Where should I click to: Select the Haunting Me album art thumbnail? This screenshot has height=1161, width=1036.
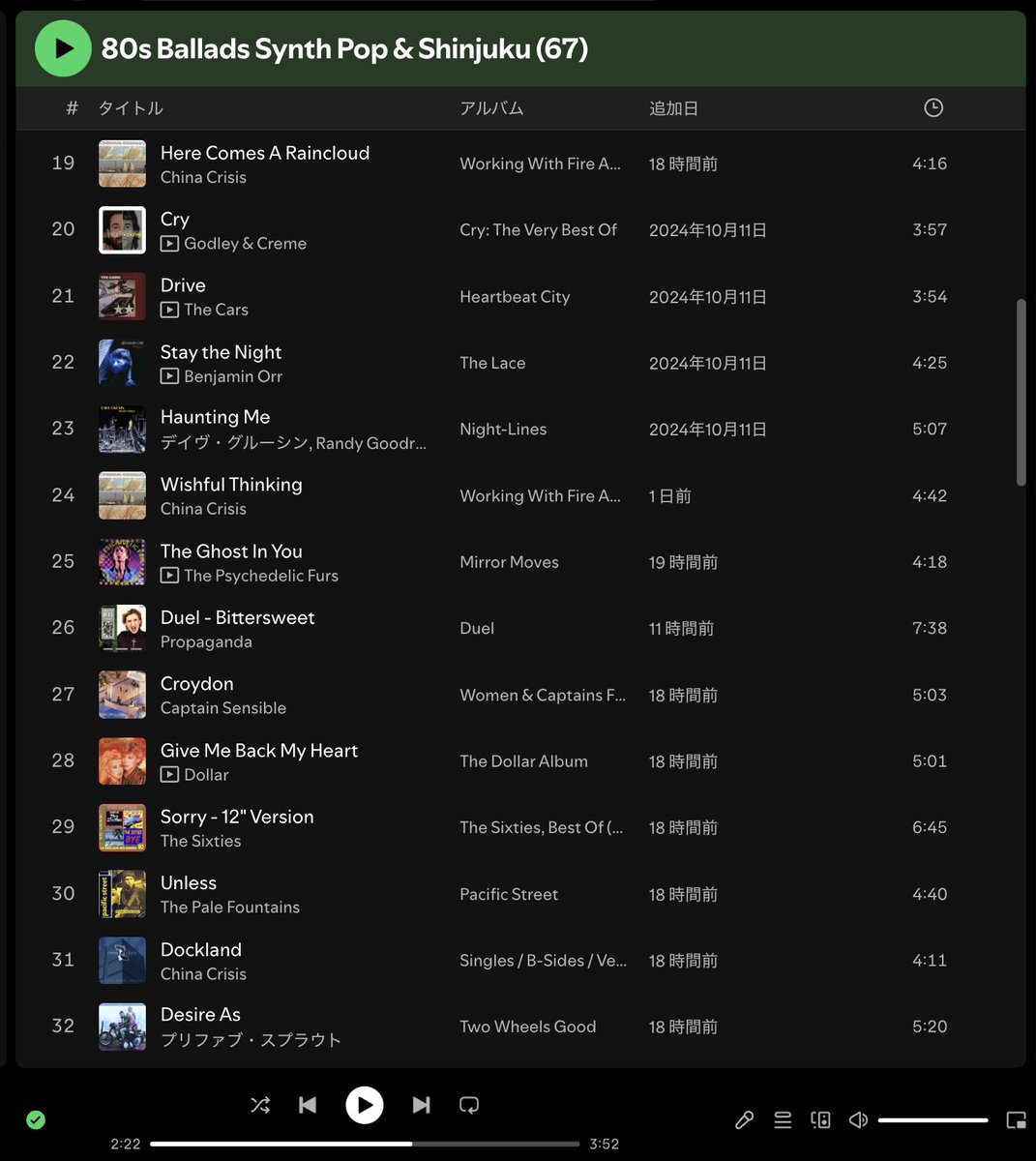click(122, 430)
